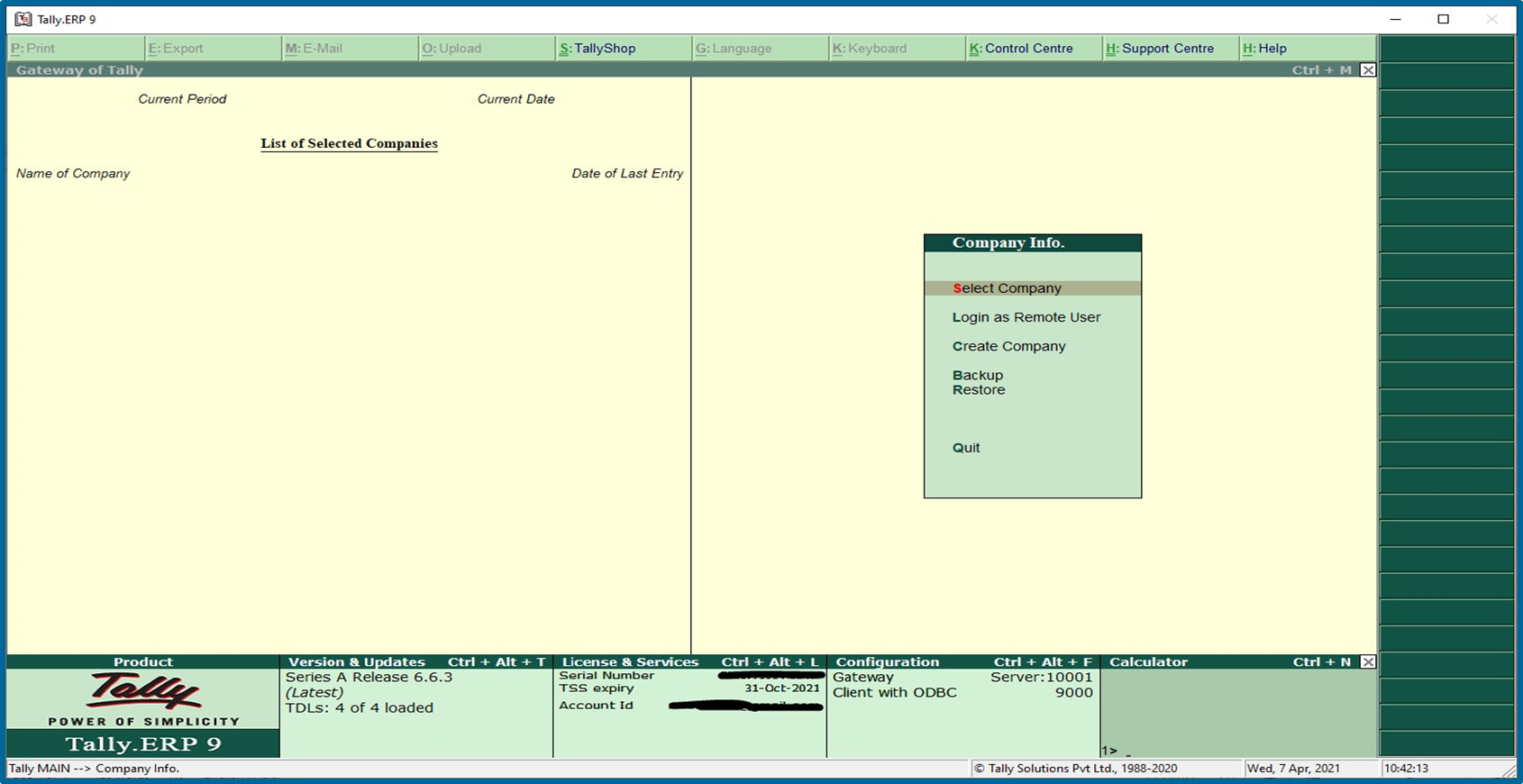This screenshot has height=784, width=1523.
Task: Choose Restore in Company Info menu
Action: point(979,390)
